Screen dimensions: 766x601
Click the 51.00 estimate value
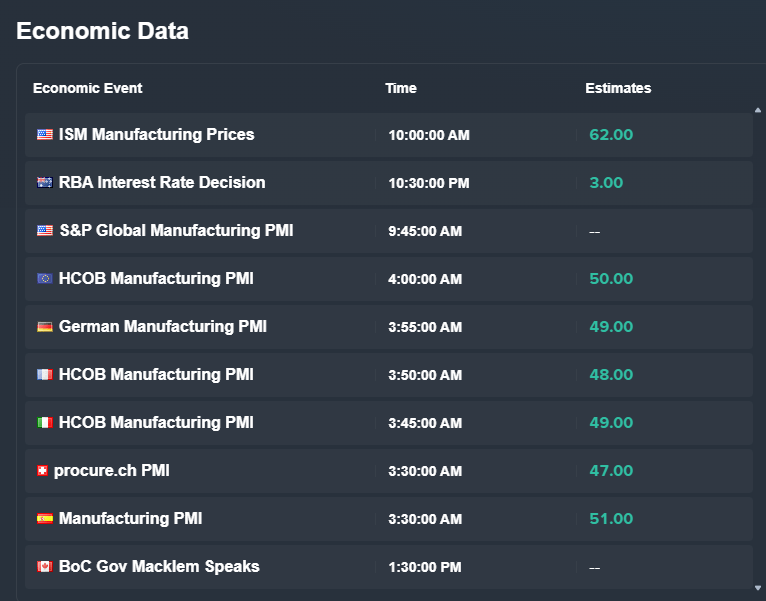point(611,518)
